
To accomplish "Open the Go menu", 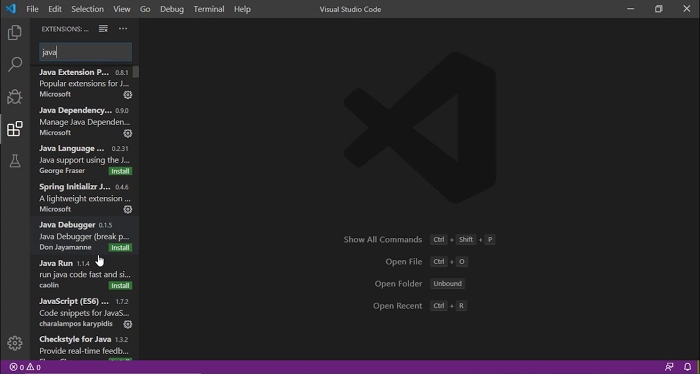I will tap(145, 9).
